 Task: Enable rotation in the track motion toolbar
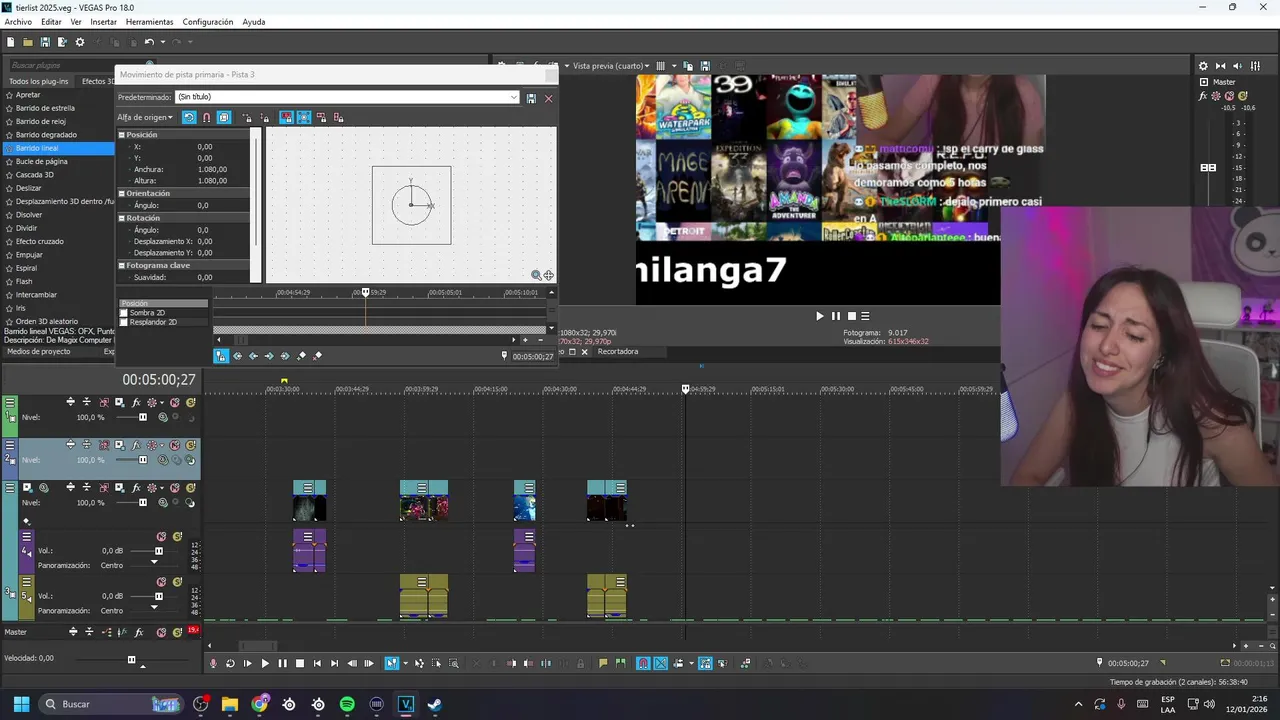[189, 117]
